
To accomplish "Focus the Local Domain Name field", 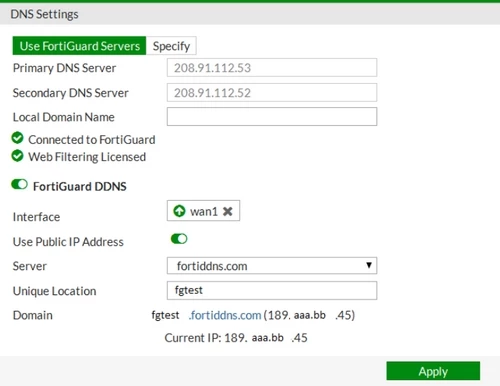I will [272, 117].
